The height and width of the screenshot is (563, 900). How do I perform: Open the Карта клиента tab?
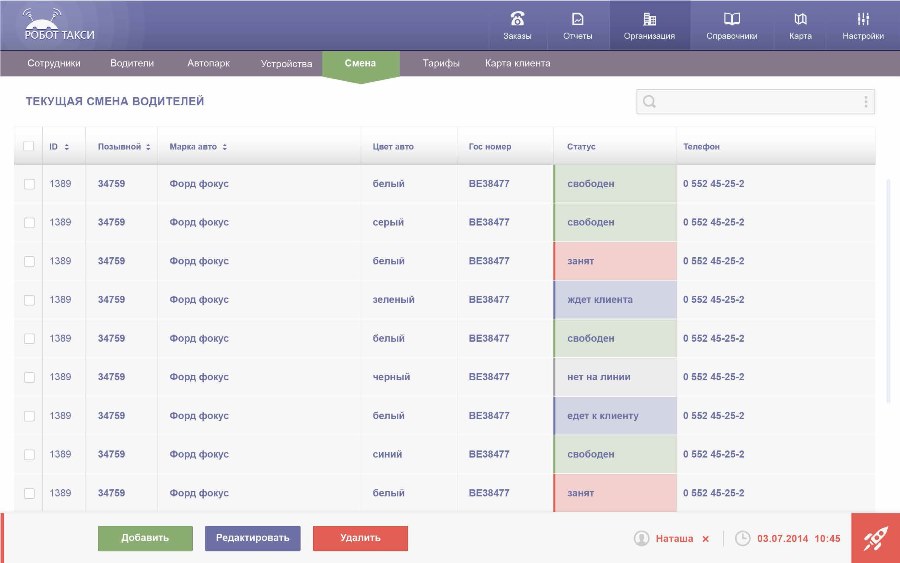coord(517,63)
